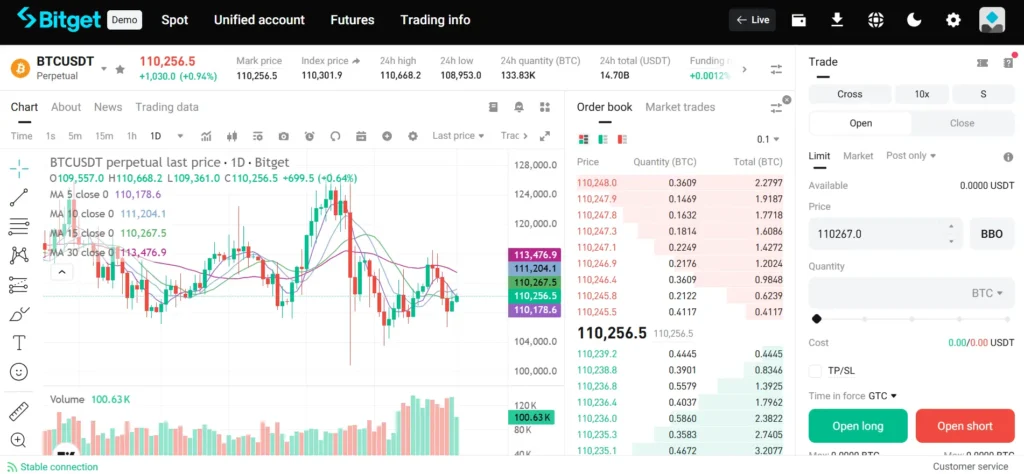Open the wallet icon in header

point(798,20)
